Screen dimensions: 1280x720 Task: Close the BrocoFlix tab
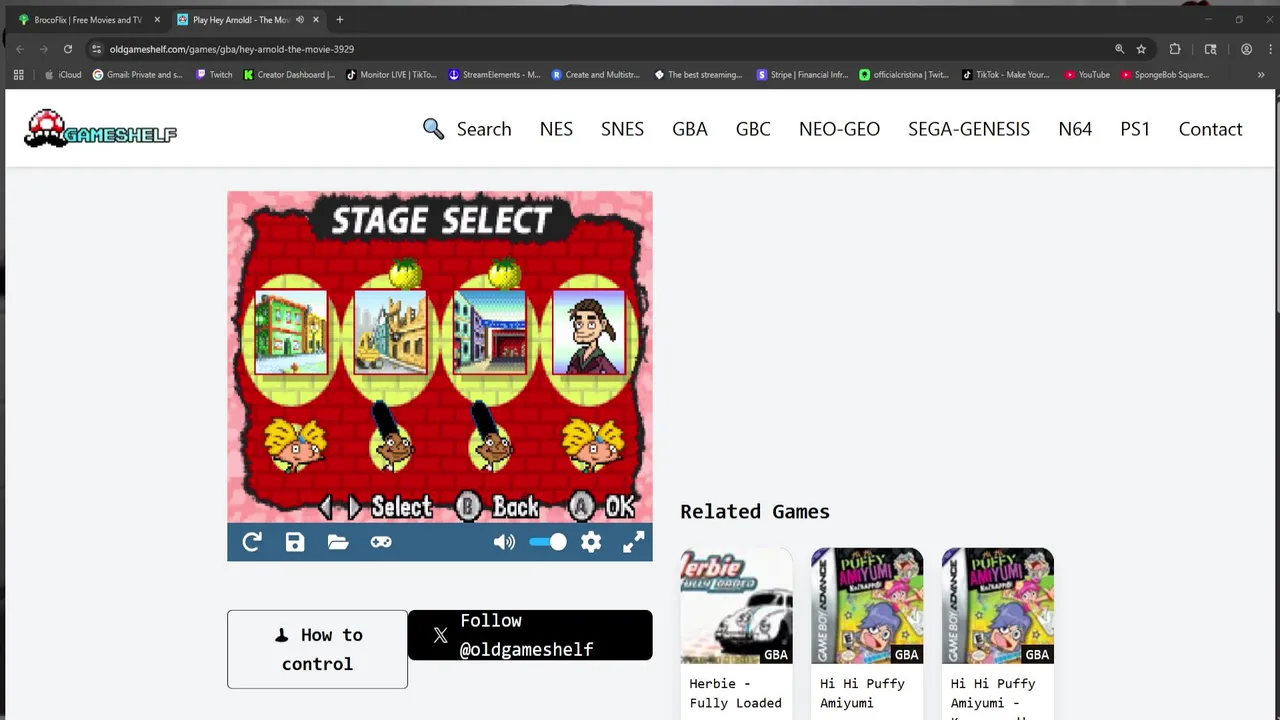click(157, 20)
